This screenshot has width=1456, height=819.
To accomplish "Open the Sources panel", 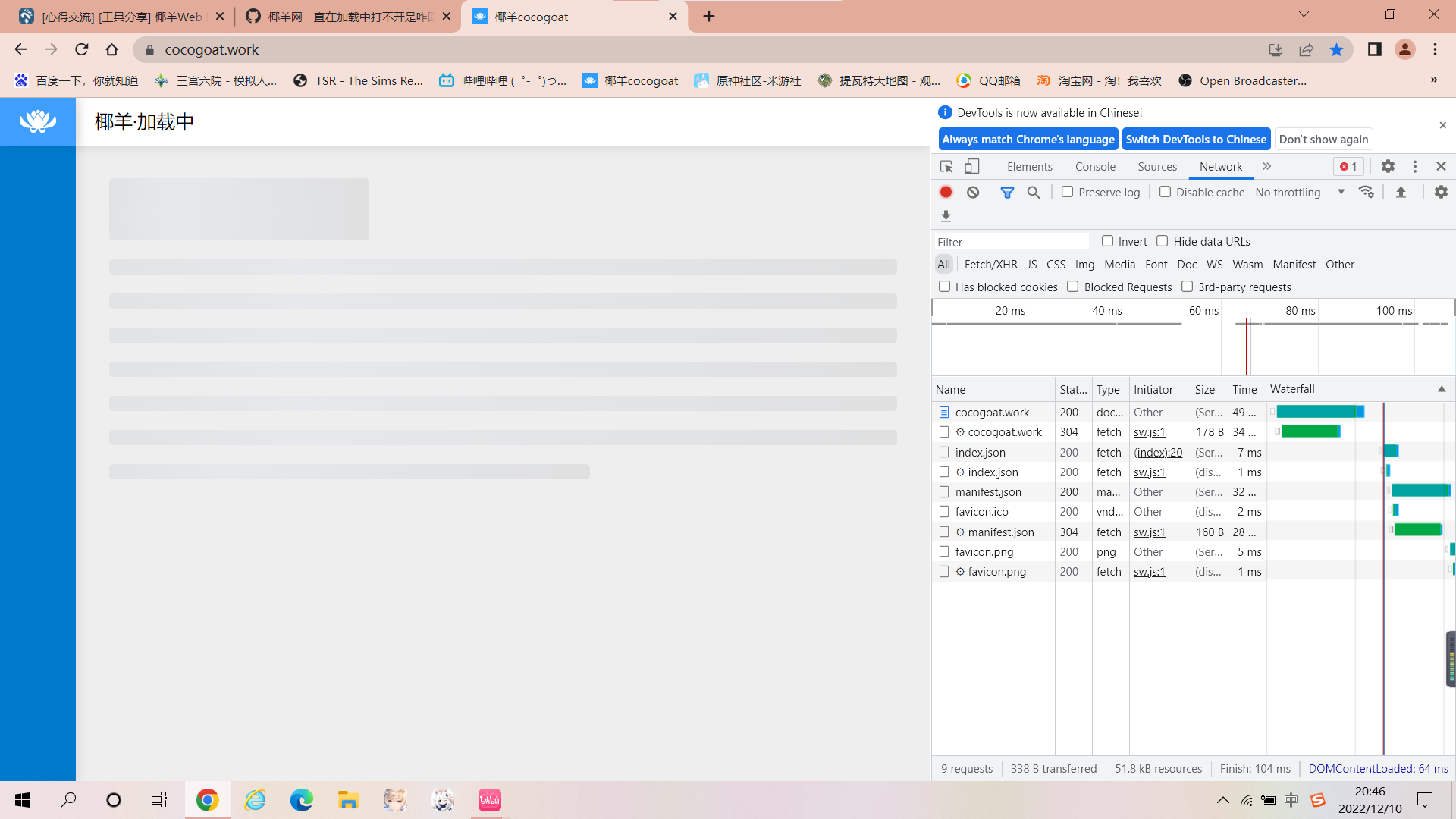I will point(1156,166).
